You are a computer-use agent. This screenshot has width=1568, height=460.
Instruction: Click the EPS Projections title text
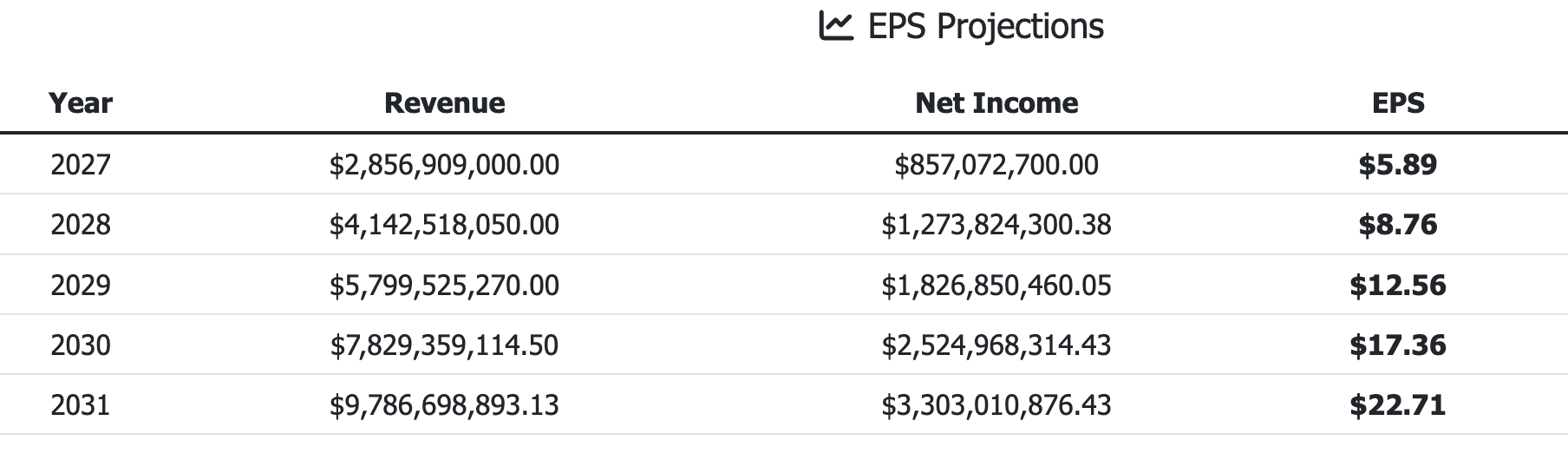tap(985, 26)
